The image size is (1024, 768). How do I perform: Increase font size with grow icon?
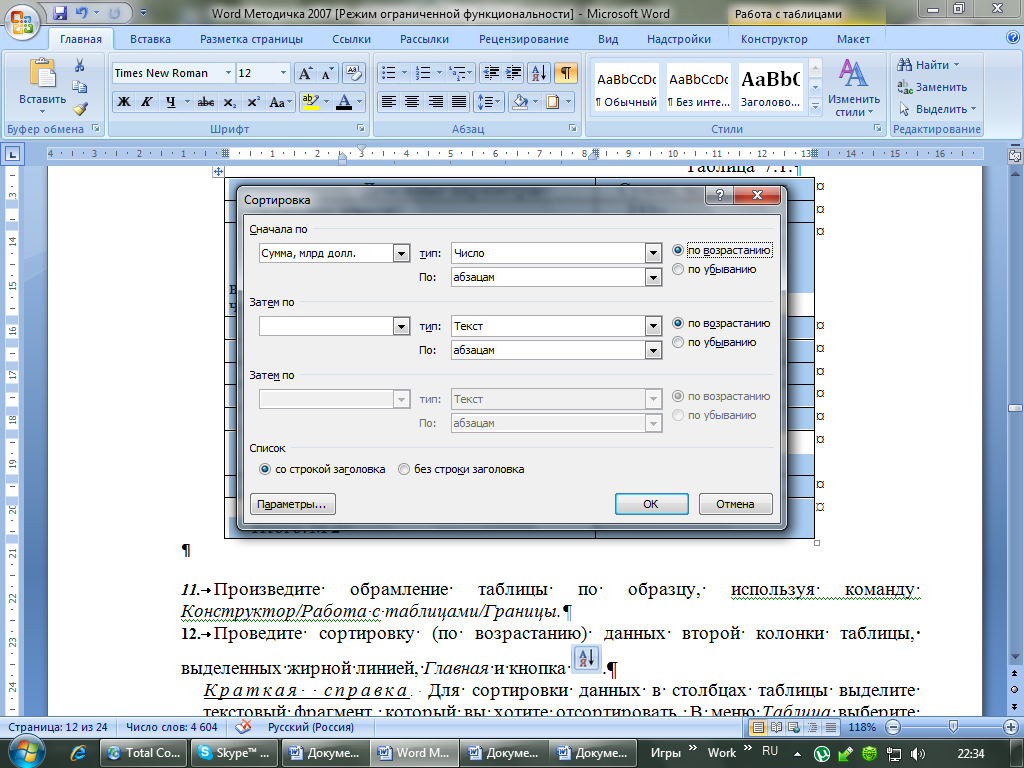tap(305, 73)
